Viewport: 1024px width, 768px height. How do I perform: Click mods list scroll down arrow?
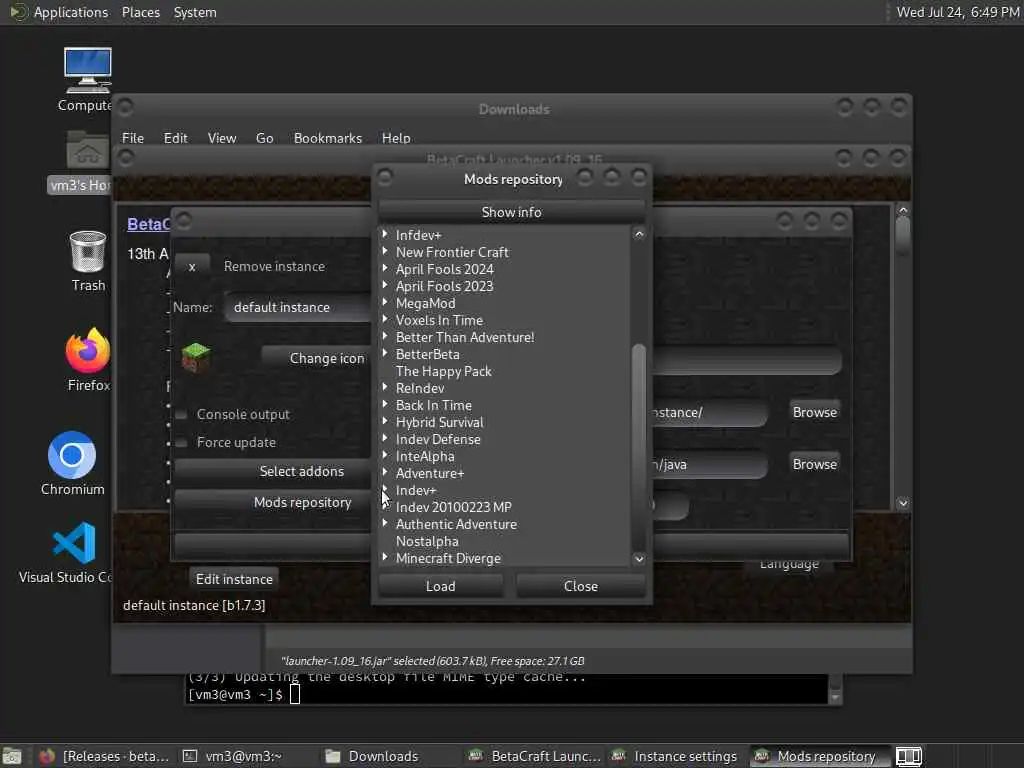coord(639,558)
